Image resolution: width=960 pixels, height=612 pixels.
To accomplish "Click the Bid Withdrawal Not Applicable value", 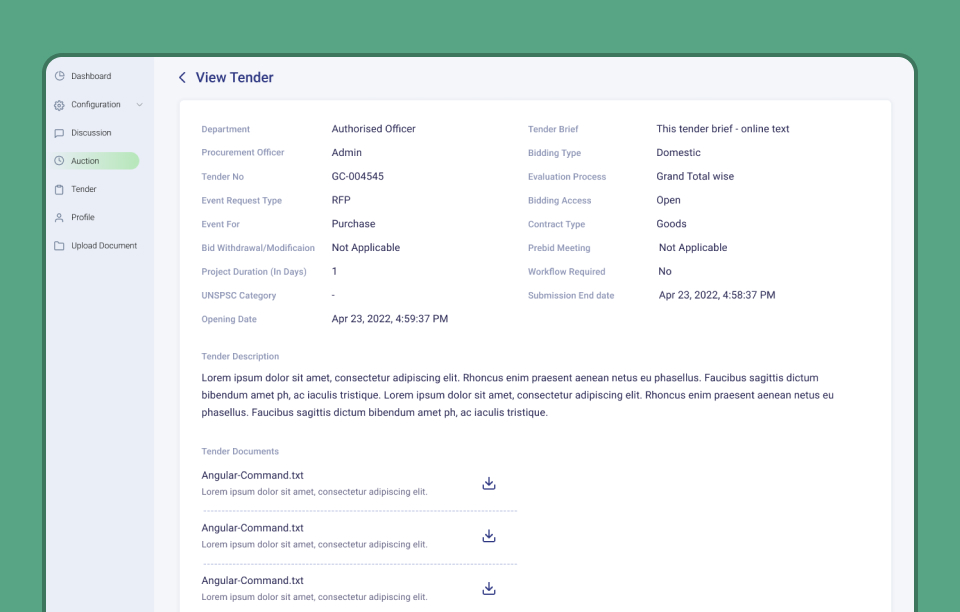I will 366,247.
